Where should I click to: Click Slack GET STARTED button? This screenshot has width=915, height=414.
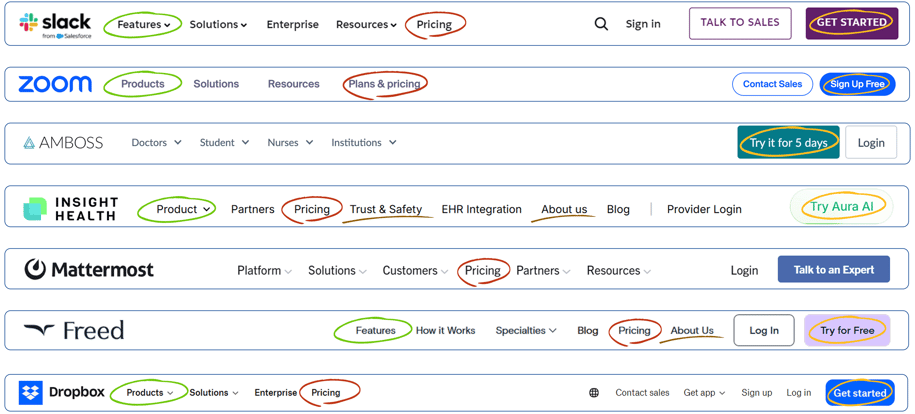pos(852,23)
